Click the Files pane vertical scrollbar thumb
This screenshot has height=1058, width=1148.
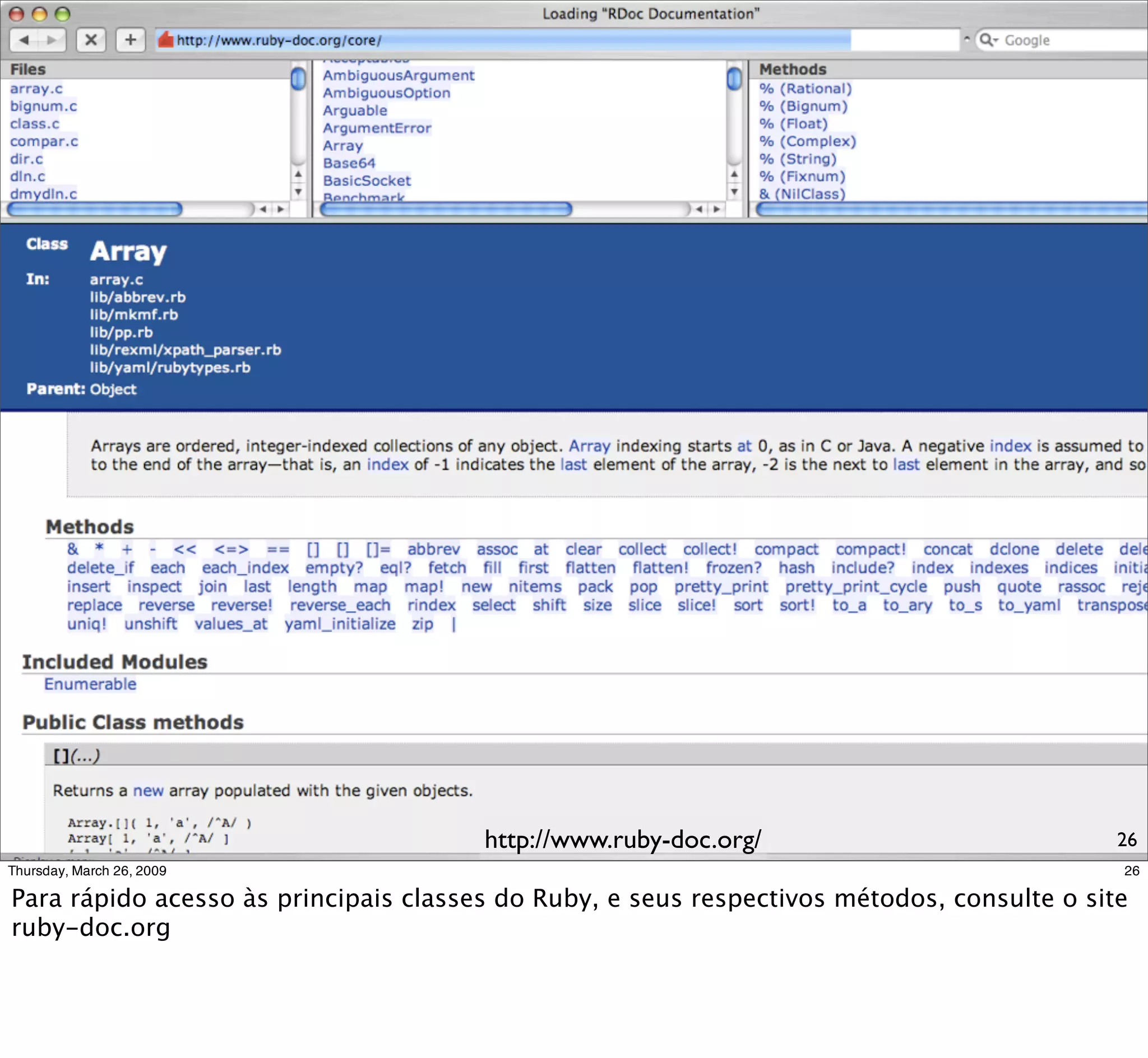pyautogui.click(x=298, y=79)
